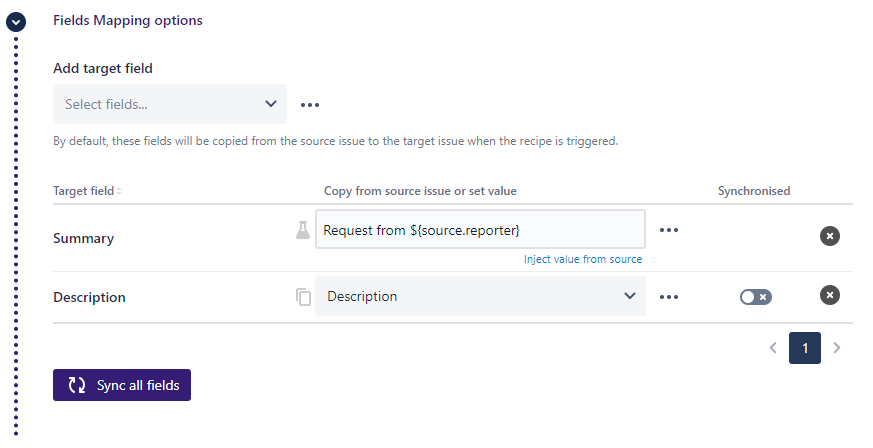Expand the Description source field dropdown
The height and width of the screenshot is (448, 873).
click(480, 296)
